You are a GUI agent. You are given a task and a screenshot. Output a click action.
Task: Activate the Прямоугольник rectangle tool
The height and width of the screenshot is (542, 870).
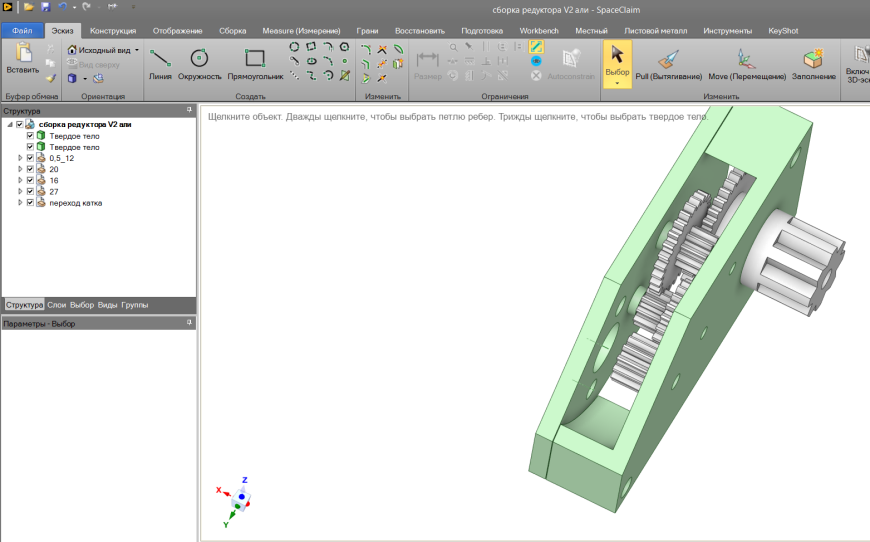(255, 63)
